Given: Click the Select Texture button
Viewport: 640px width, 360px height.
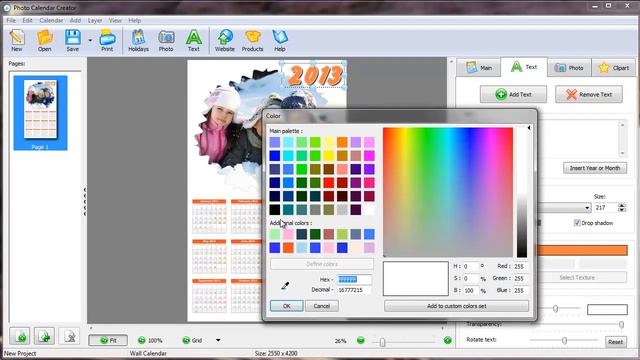Looking at the screenshot, I should click(x=577, y=278).
